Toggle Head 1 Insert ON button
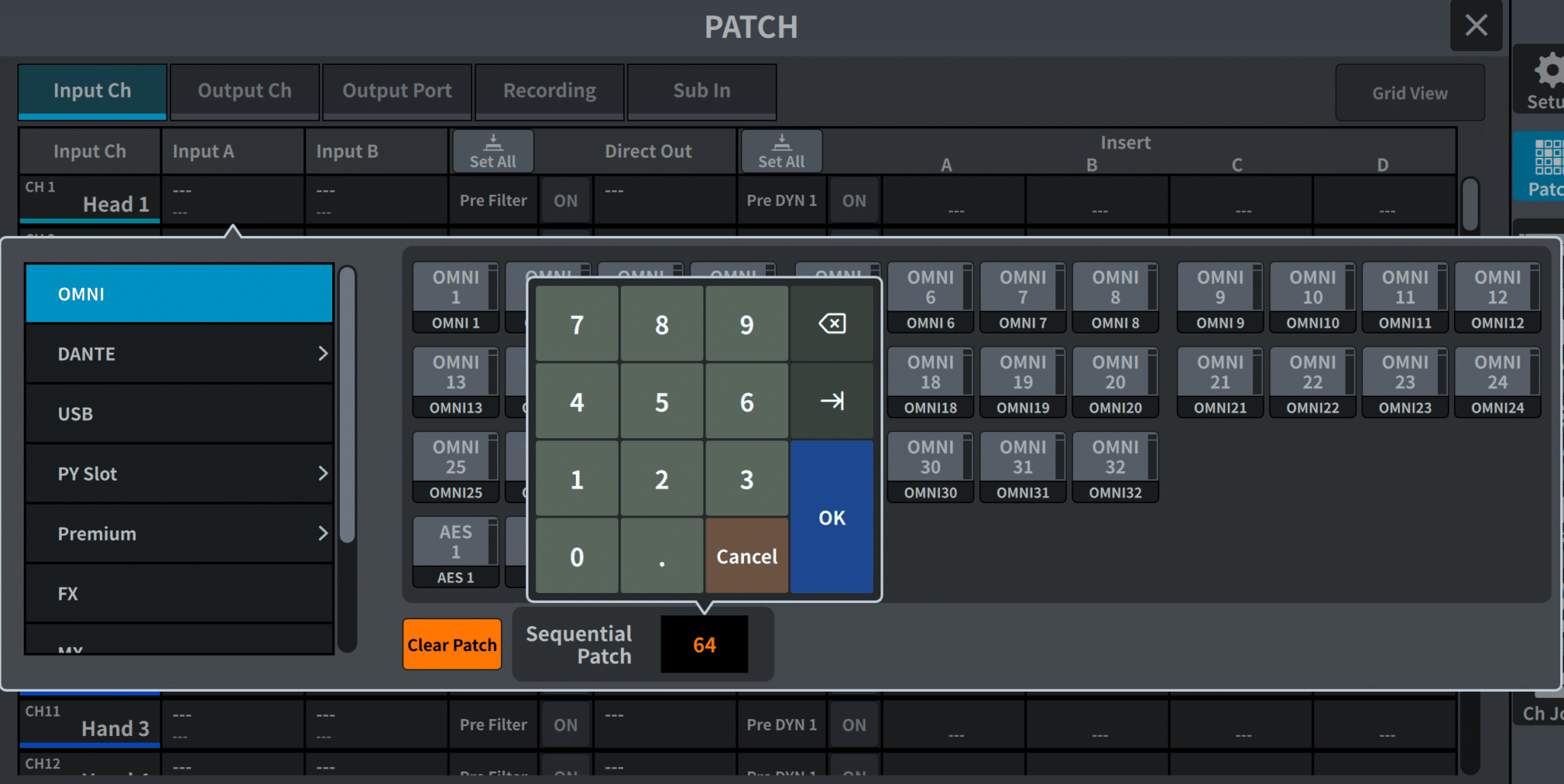 tap(854, 201)
